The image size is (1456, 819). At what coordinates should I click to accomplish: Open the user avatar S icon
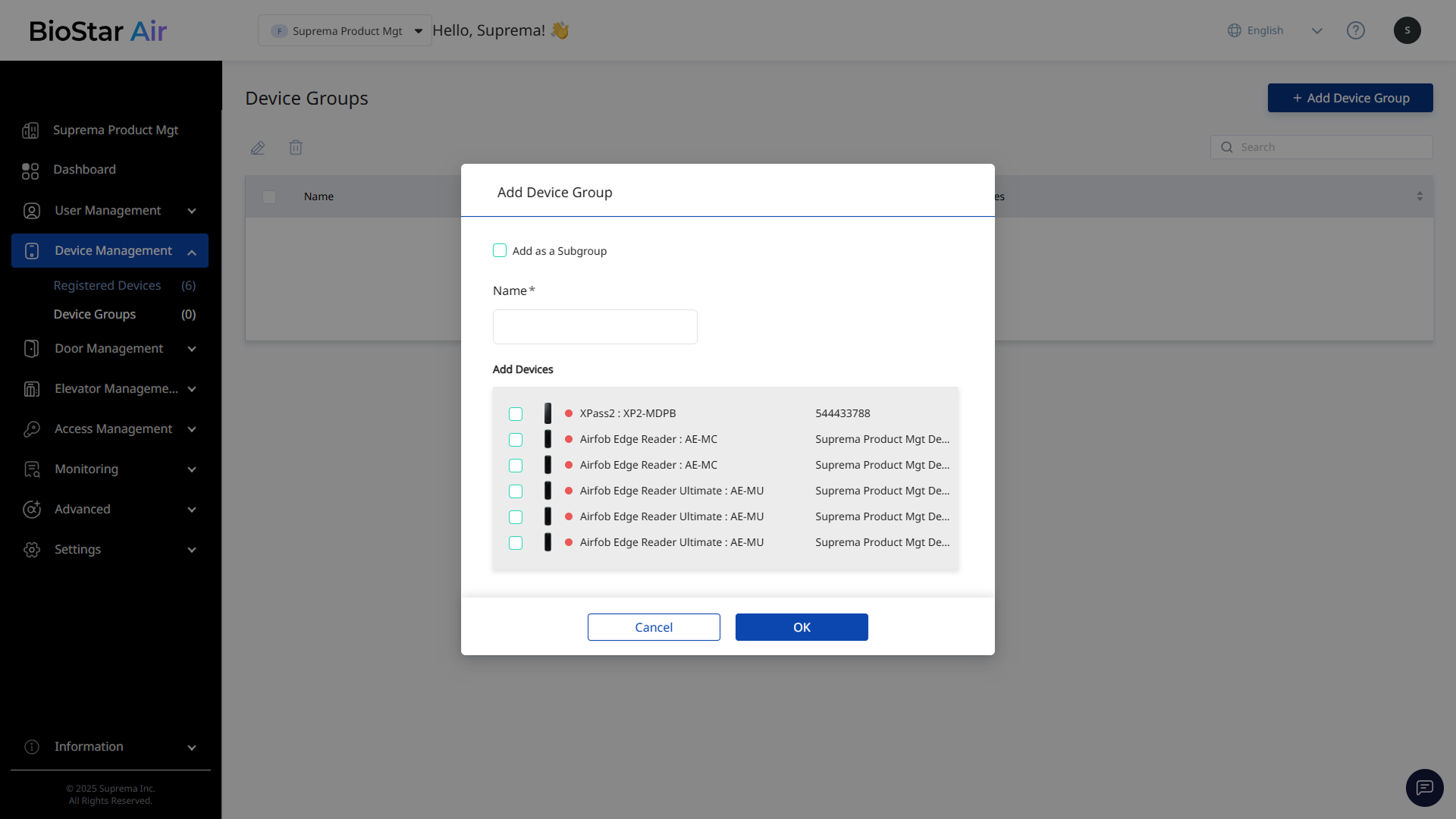coord(1407,30)
